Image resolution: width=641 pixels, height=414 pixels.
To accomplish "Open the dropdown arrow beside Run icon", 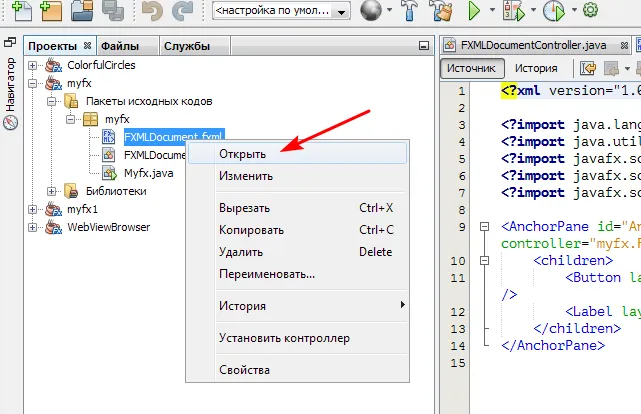I will coord(493,10).
